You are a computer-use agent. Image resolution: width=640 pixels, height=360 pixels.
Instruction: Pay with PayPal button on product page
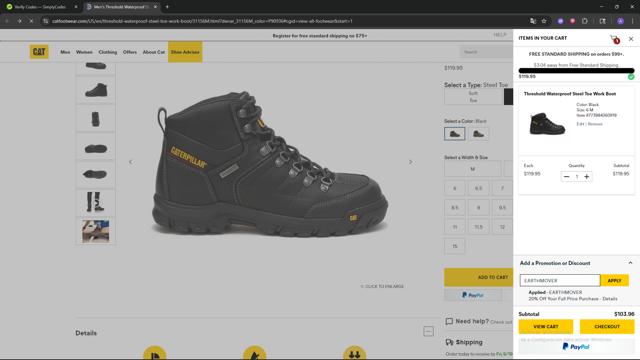pyautogui.click(x=473, y=295)
